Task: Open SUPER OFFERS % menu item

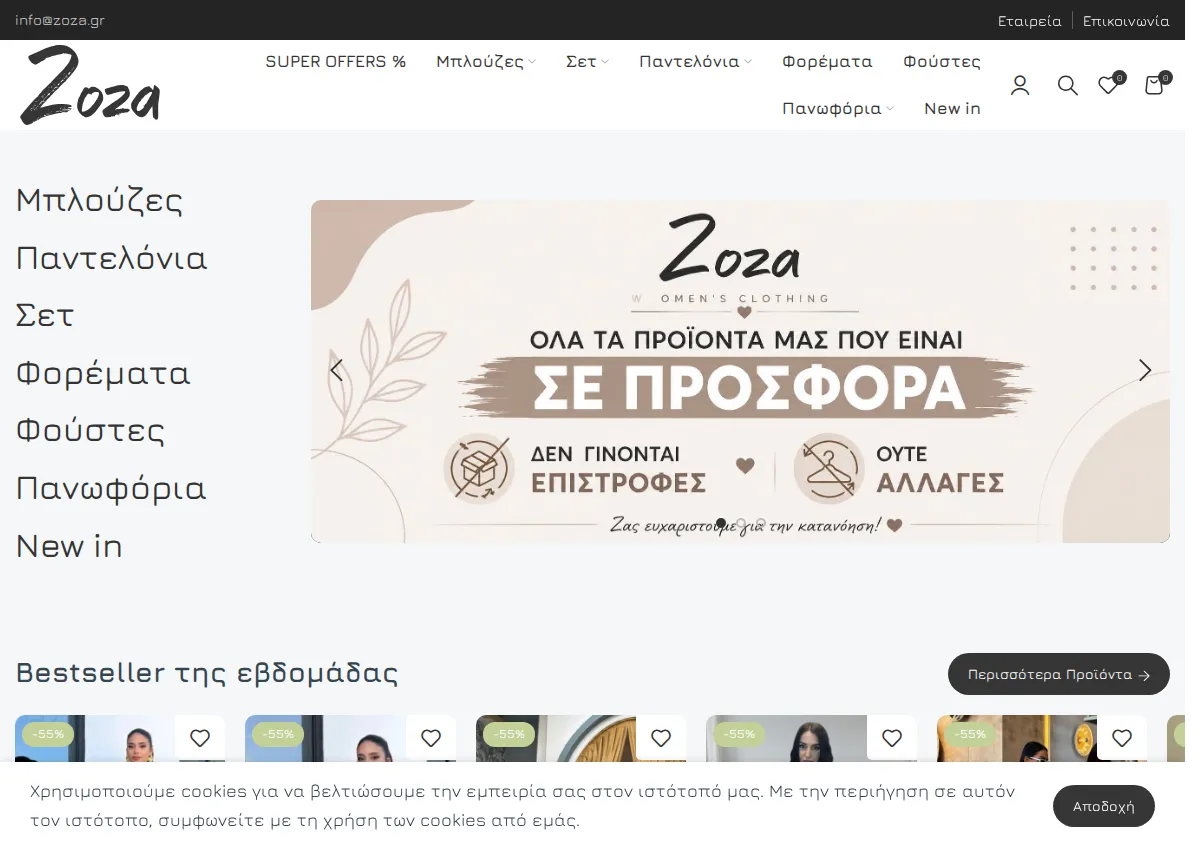Action: pyautogui.click(x=336, y=61)
